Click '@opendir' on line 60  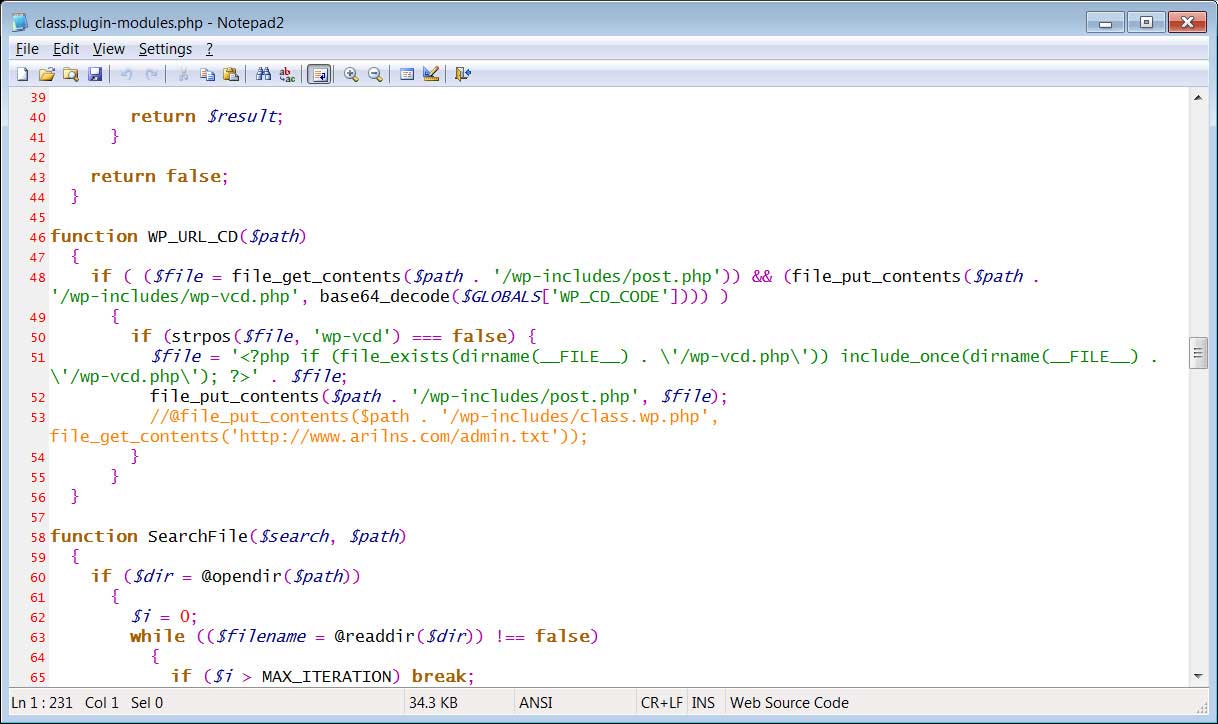[243, 577]
